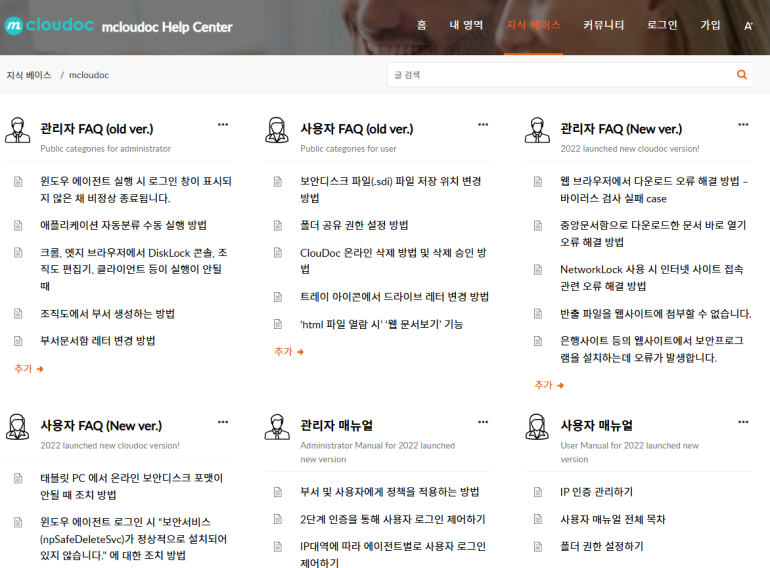Open article 2단계 인증을 통해 사용자 로그인 제어하기
Screen dimensions: 770x568
pyautogui.click(x=392, y=519)
